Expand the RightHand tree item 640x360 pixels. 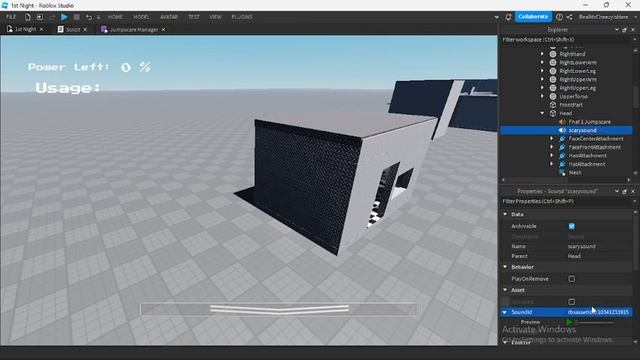click(542, 54)
